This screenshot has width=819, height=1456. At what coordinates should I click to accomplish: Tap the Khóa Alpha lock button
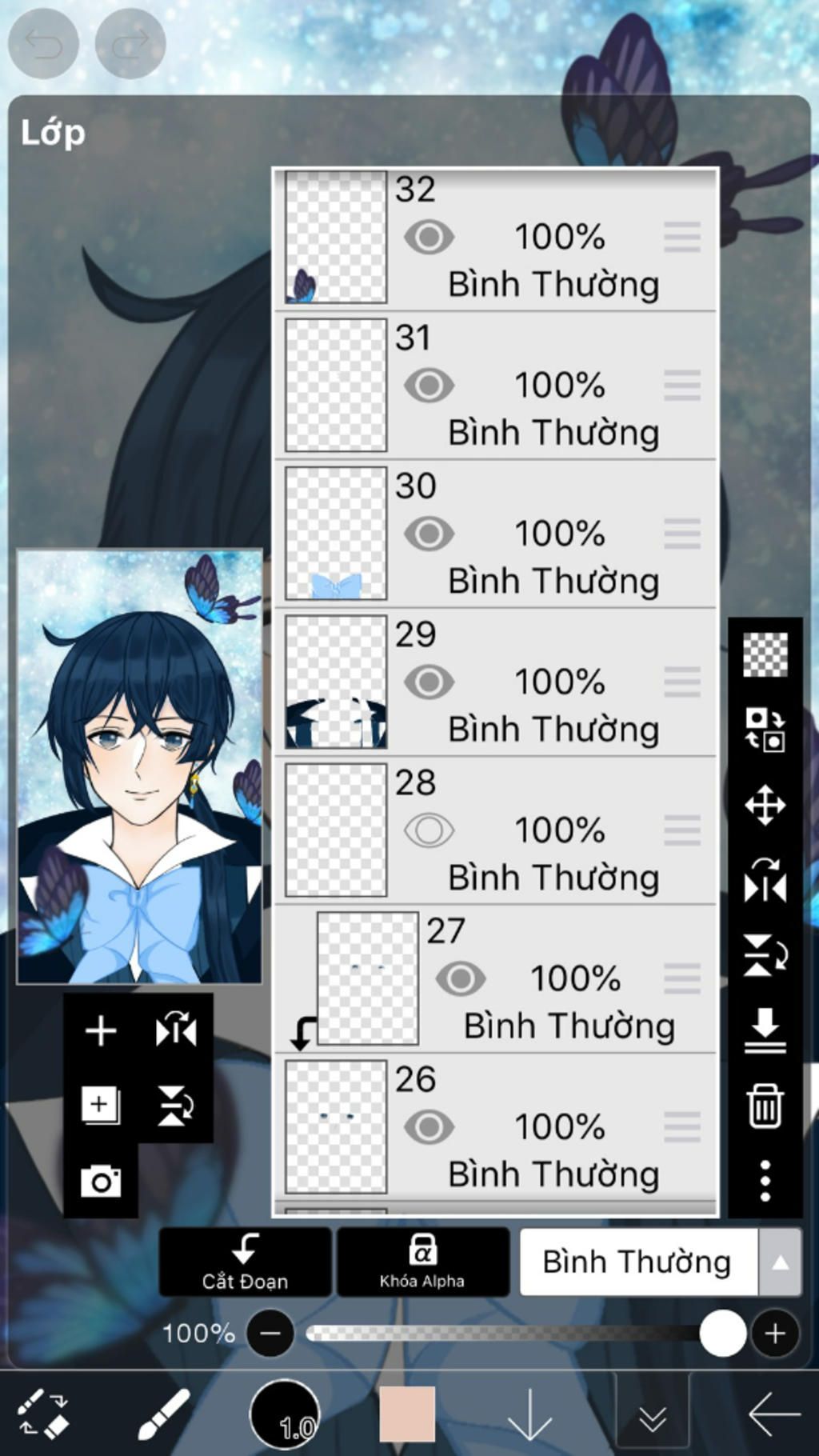point(422,1262)
